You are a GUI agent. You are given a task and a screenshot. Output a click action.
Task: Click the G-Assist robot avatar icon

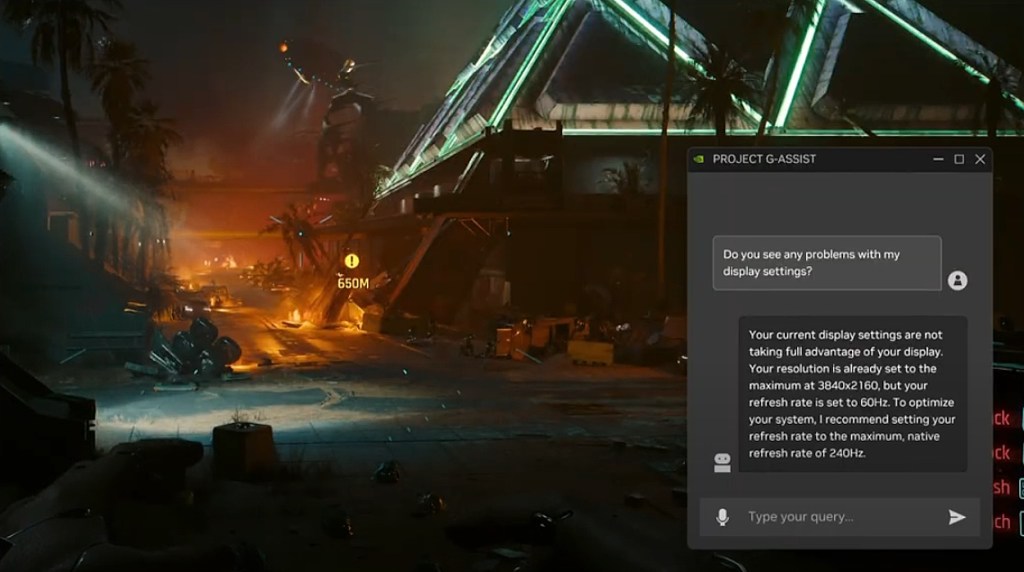click(722, 462)
